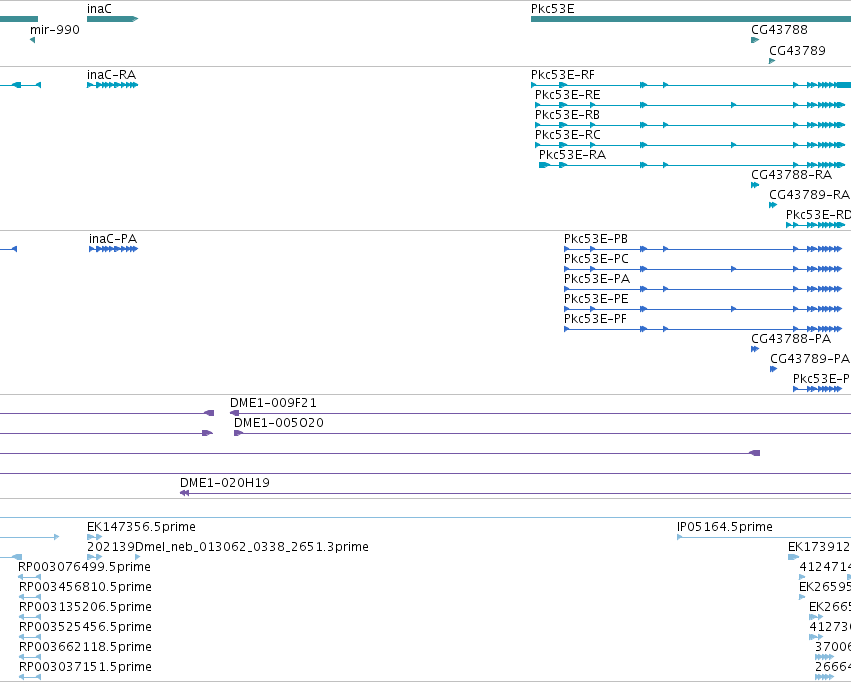Viewport: 851px width, 682px height.
Task: Click the inaC-RA exon arrow glyphs
Action: point(112,85)
